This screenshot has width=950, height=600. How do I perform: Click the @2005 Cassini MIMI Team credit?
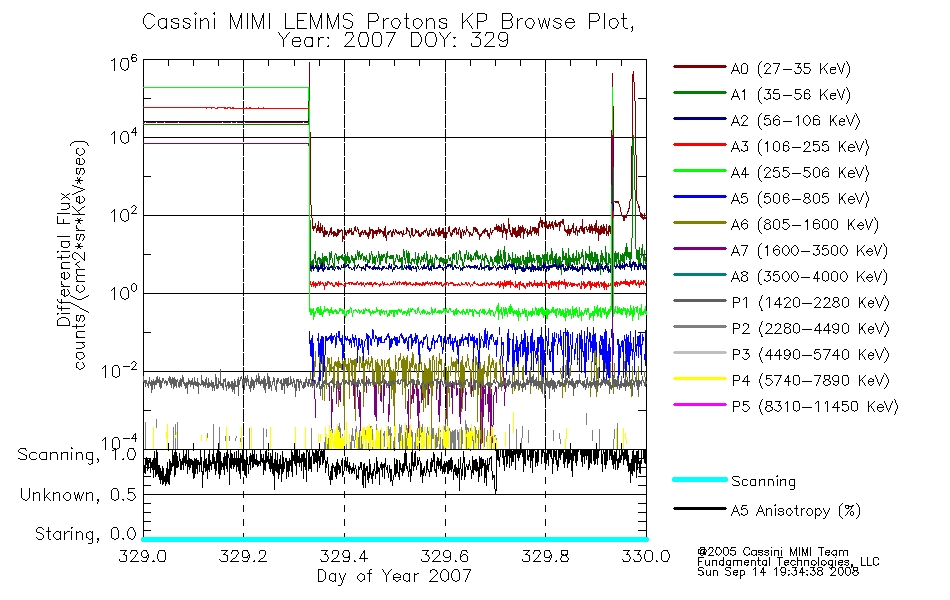coord(772,552)
